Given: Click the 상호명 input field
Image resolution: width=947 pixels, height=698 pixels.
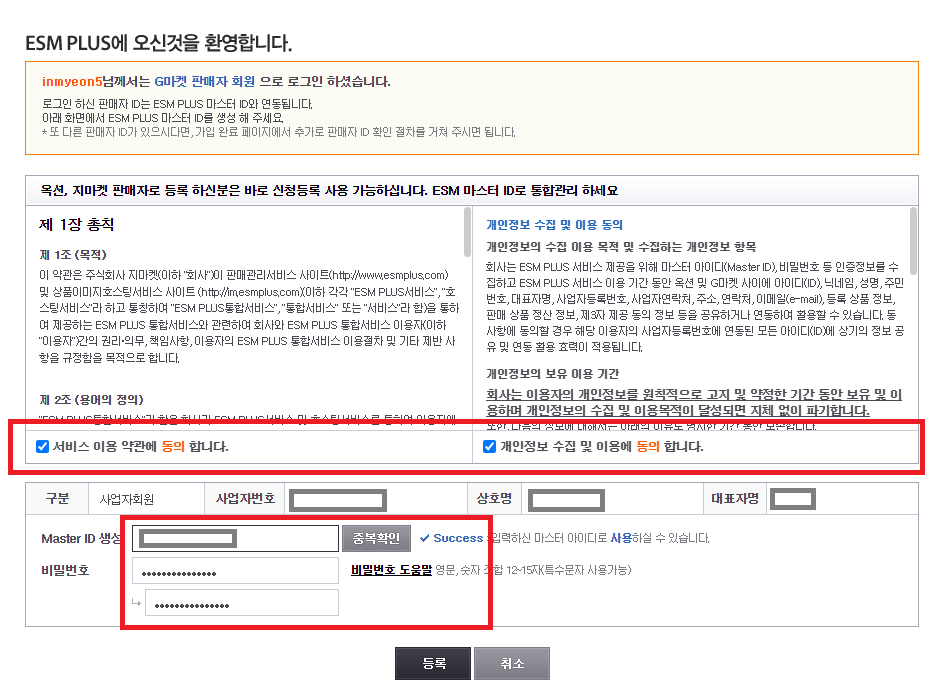Looking at the screenshot, I should tap(567, 500).
